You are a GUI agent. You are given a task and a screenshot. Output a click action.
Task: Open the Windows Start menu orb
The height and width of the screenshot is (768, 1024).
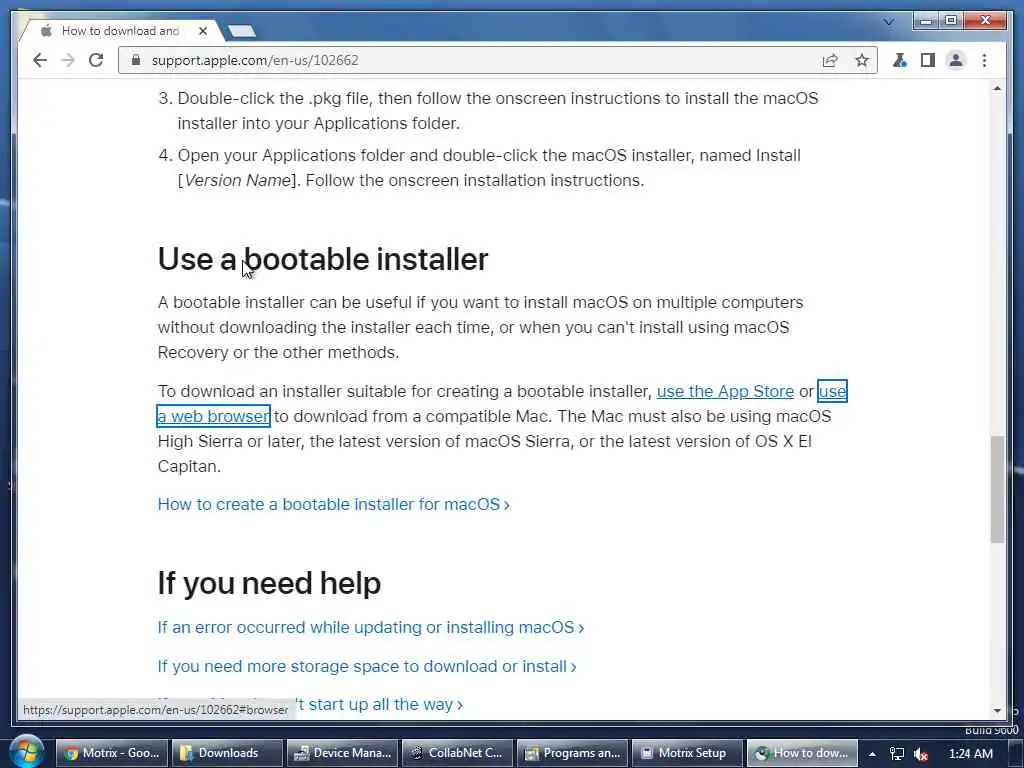pos(25,751)
